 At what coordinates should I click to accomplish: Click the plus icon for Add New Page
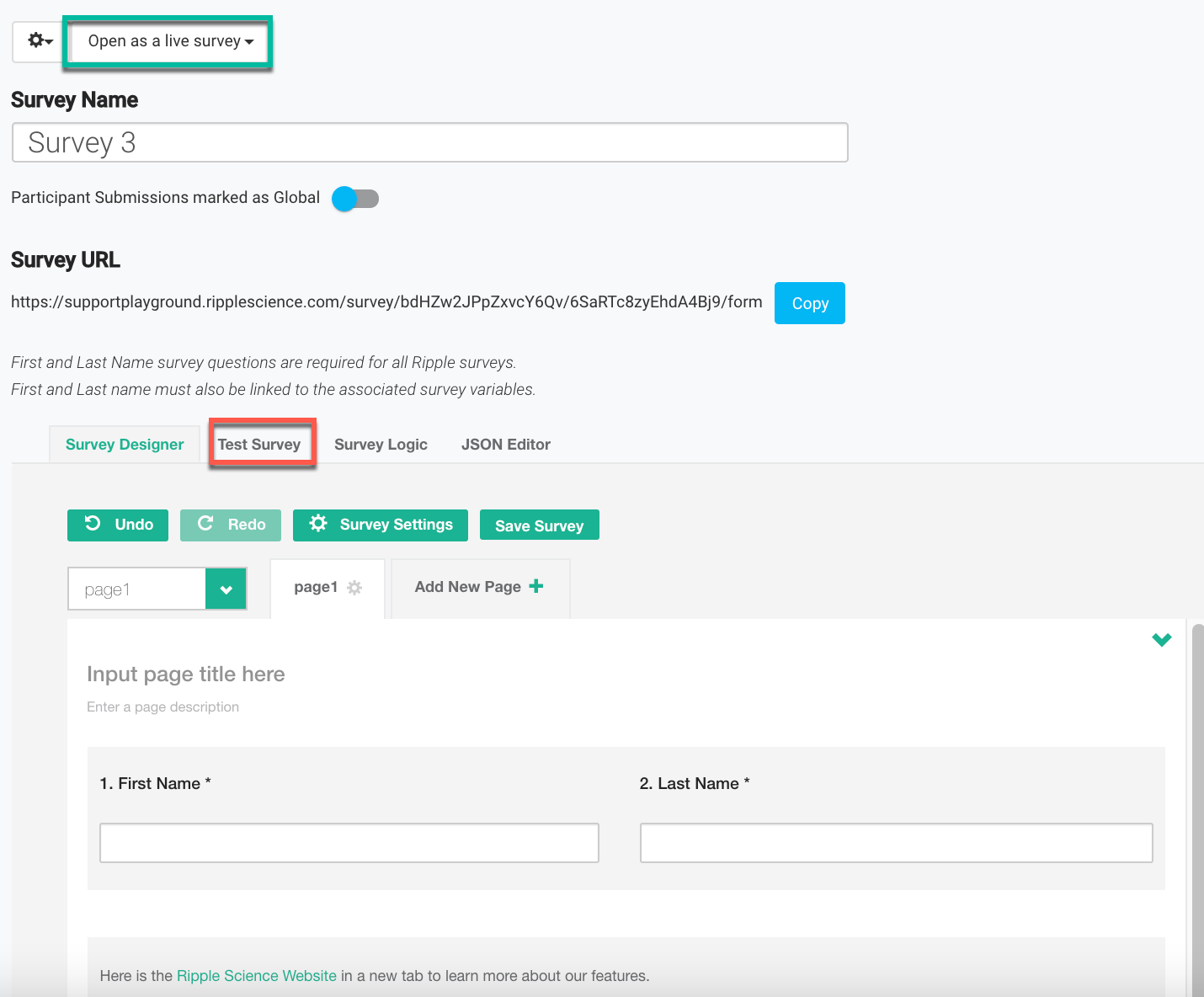coord(536,586)
